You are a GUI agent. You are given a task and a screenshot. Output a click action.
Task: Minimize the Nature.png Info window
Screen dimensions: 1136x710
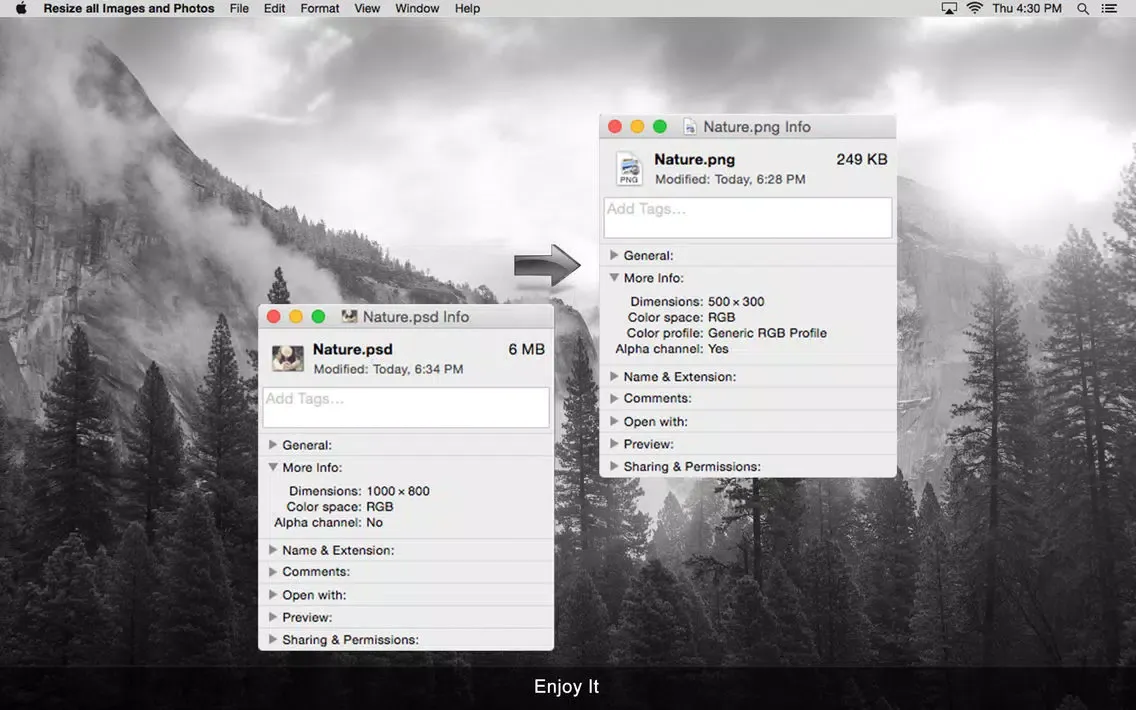[638, 127]
